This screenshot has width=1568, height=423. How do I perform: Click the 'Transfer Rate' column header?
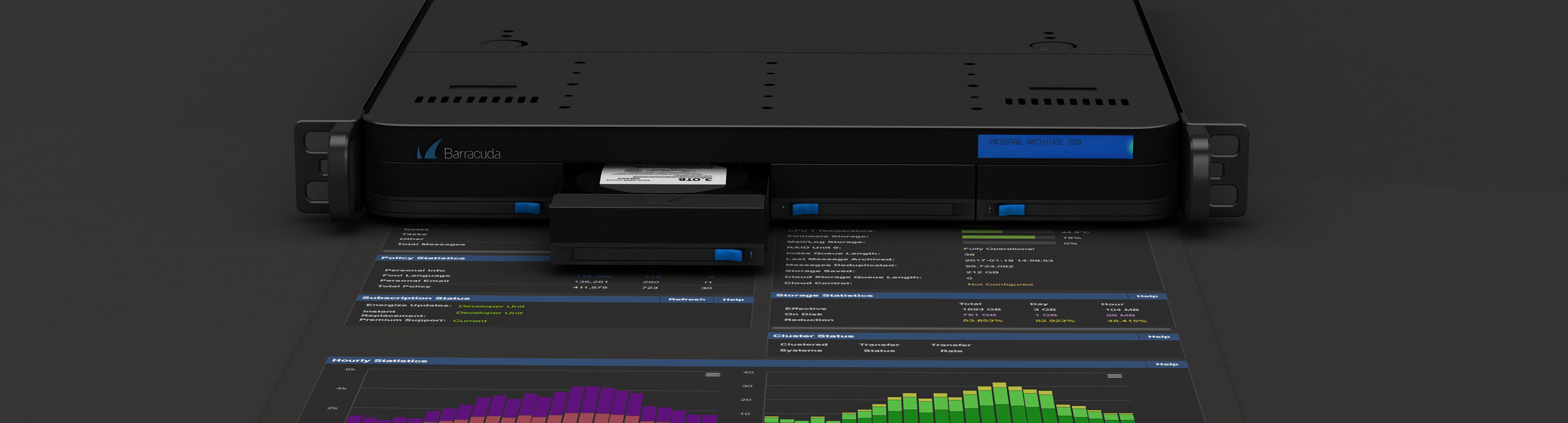pos(951,348)
